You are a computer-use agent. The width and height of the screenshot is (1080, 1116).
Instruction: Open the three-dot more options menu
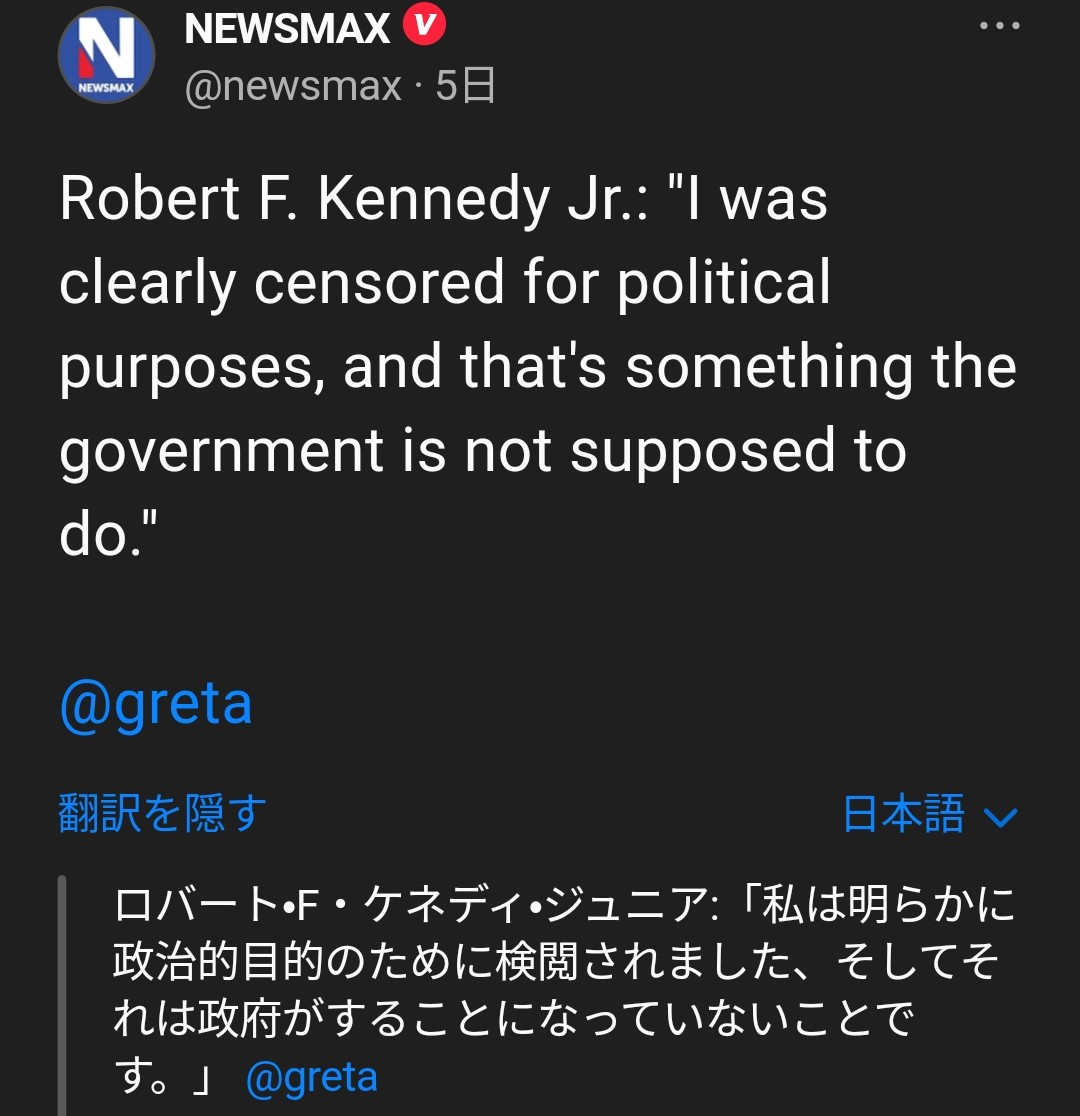(1000, 26)
